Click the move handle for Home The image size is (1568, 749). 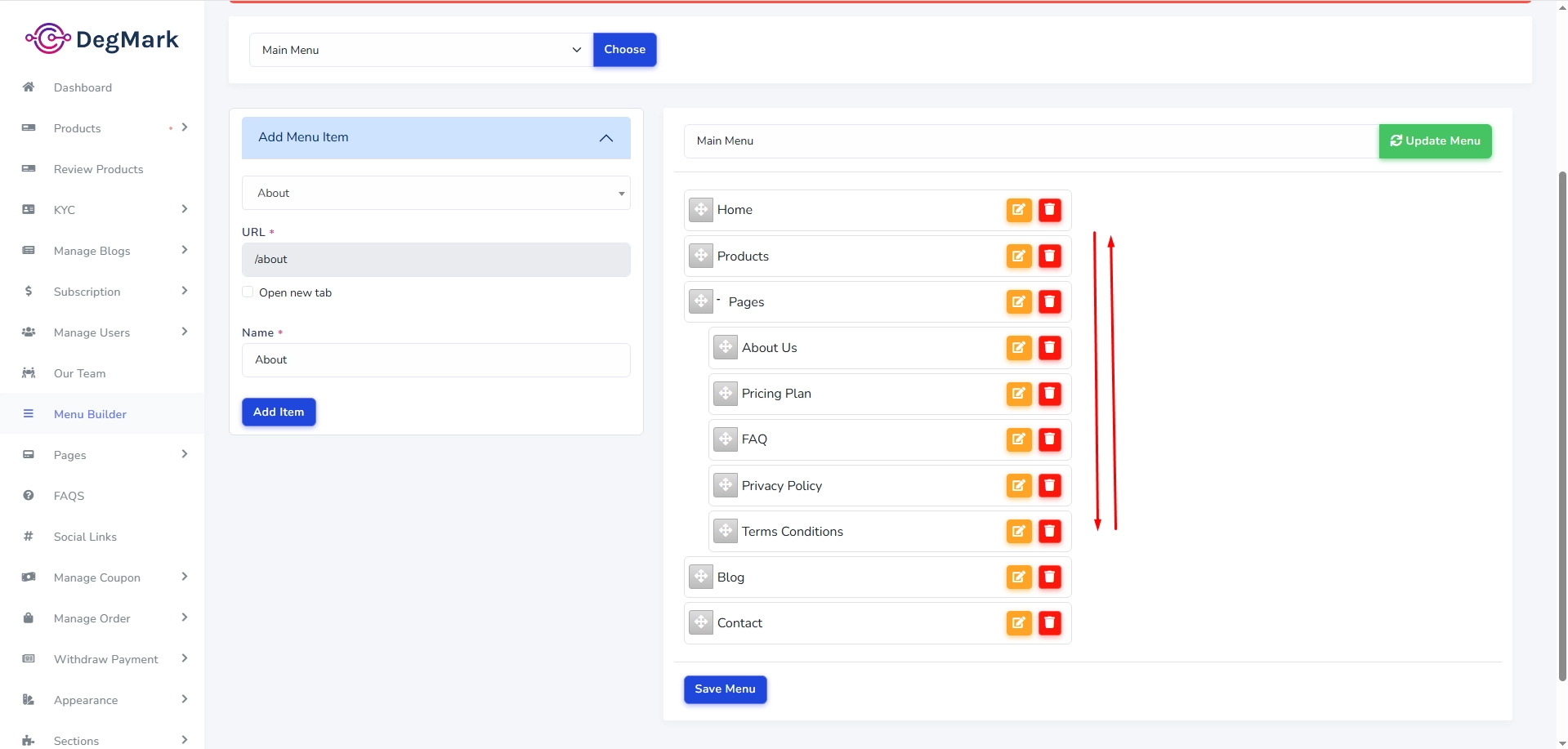tap(701, 210)
